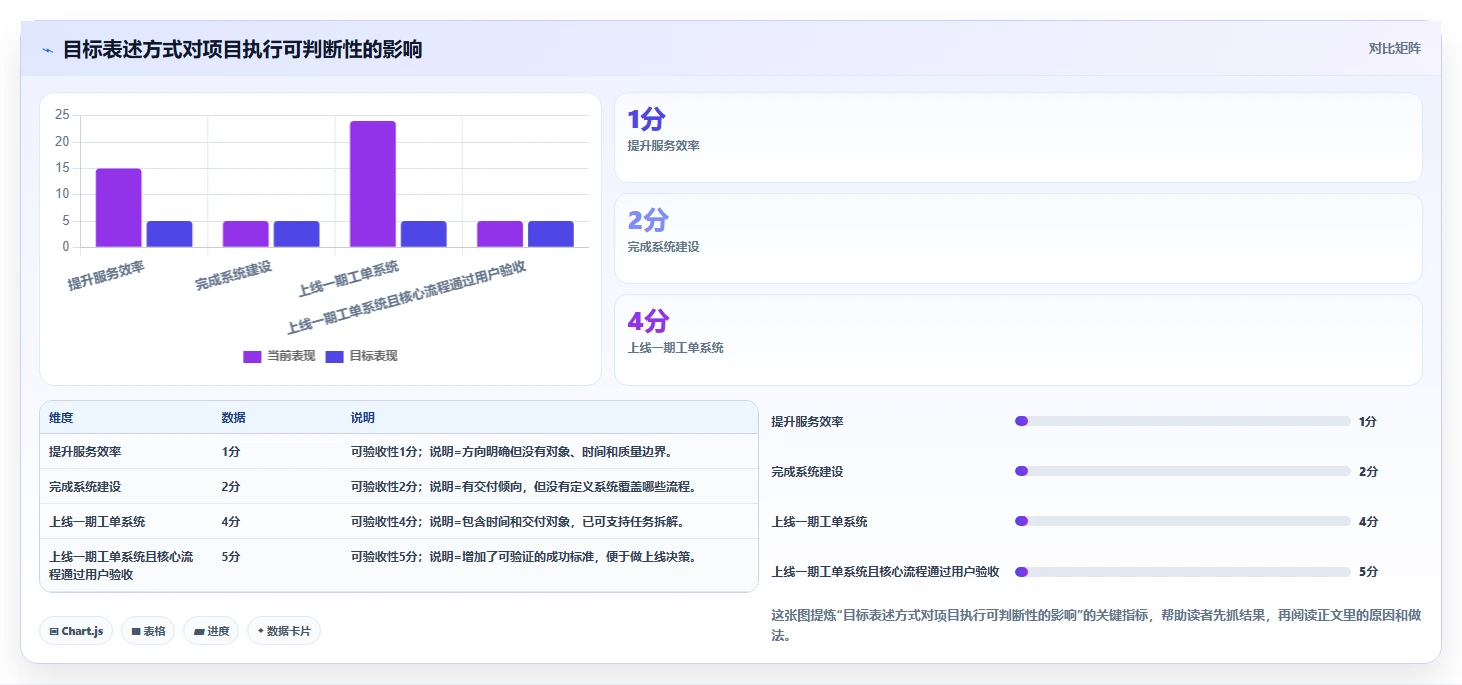This screenshot has height=685, width=1462.
Task: Select the tallest purple bar in the chart
Action: [x=373, y=184]
